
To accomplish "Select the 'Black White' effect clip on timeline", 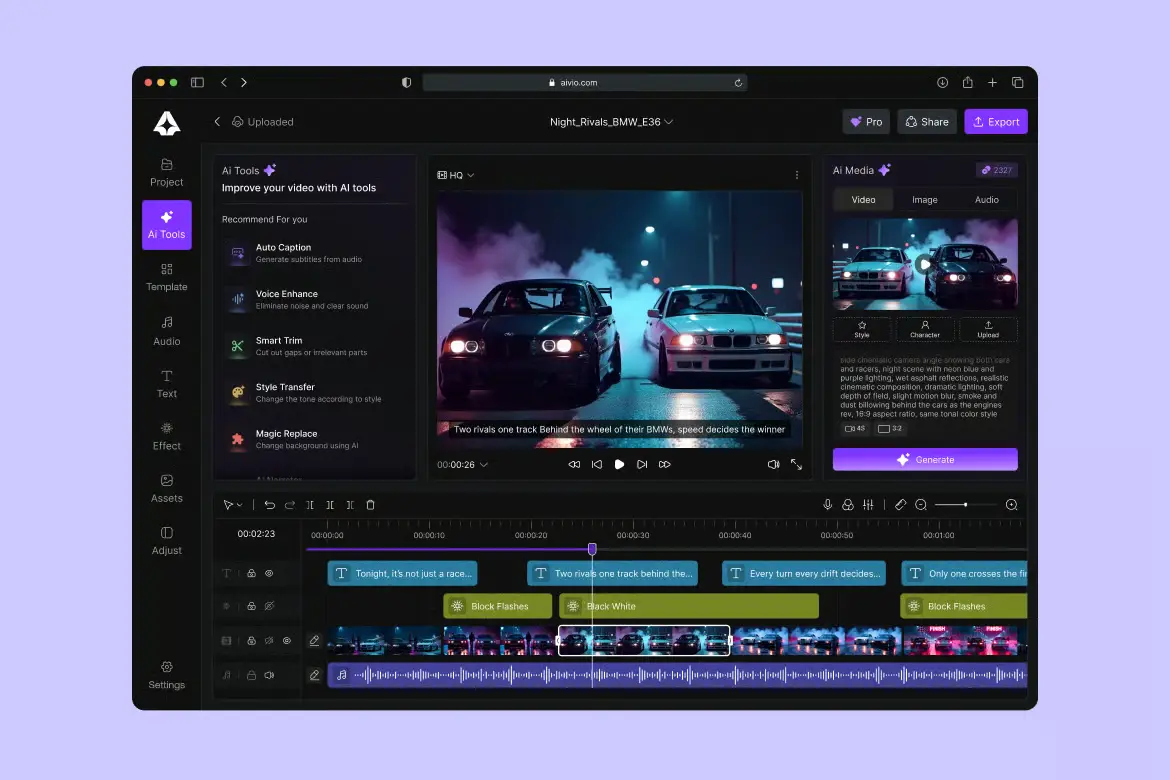I will 688,606.
